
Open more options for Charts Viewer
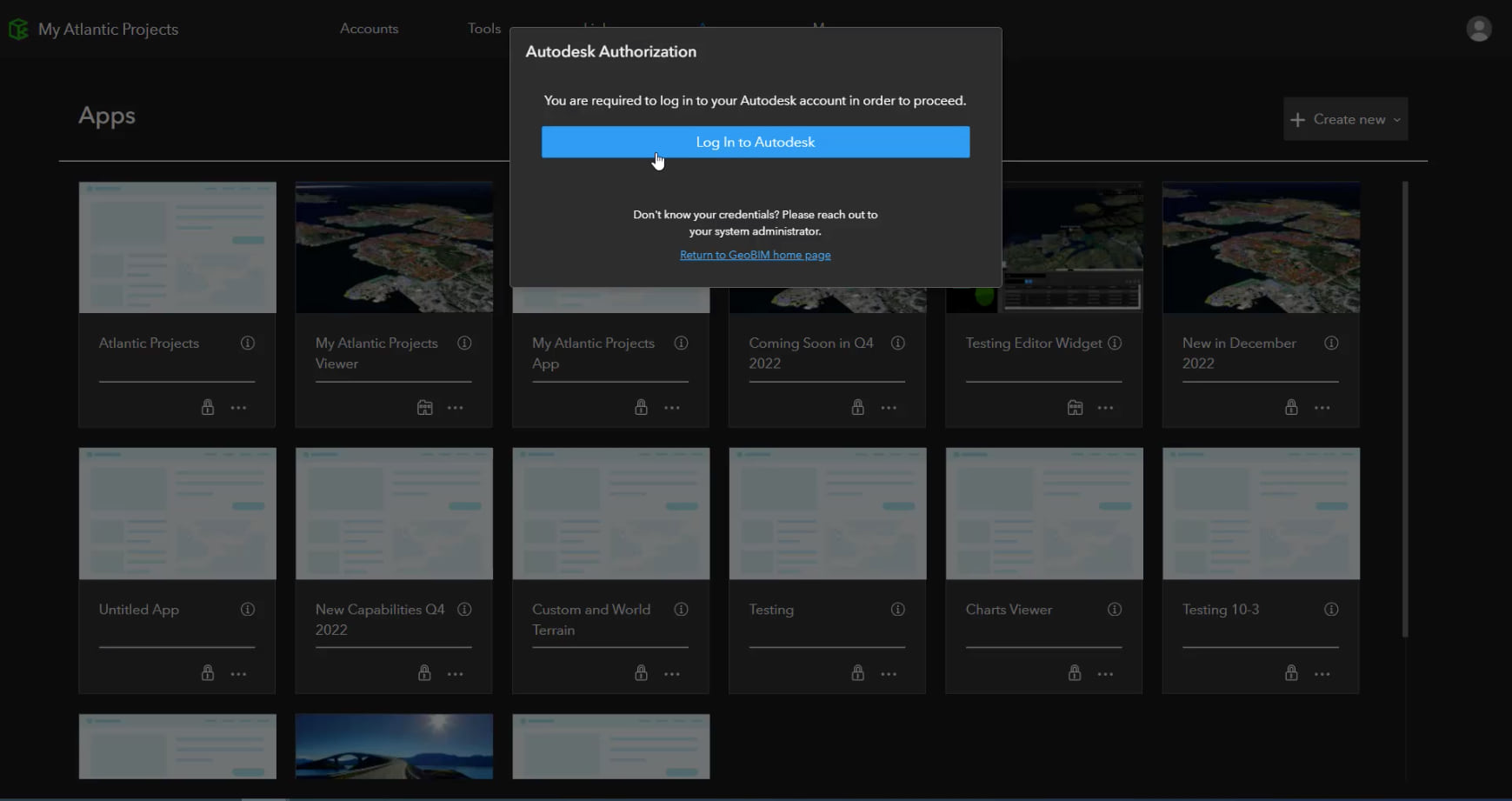(x=1105, y=674)
